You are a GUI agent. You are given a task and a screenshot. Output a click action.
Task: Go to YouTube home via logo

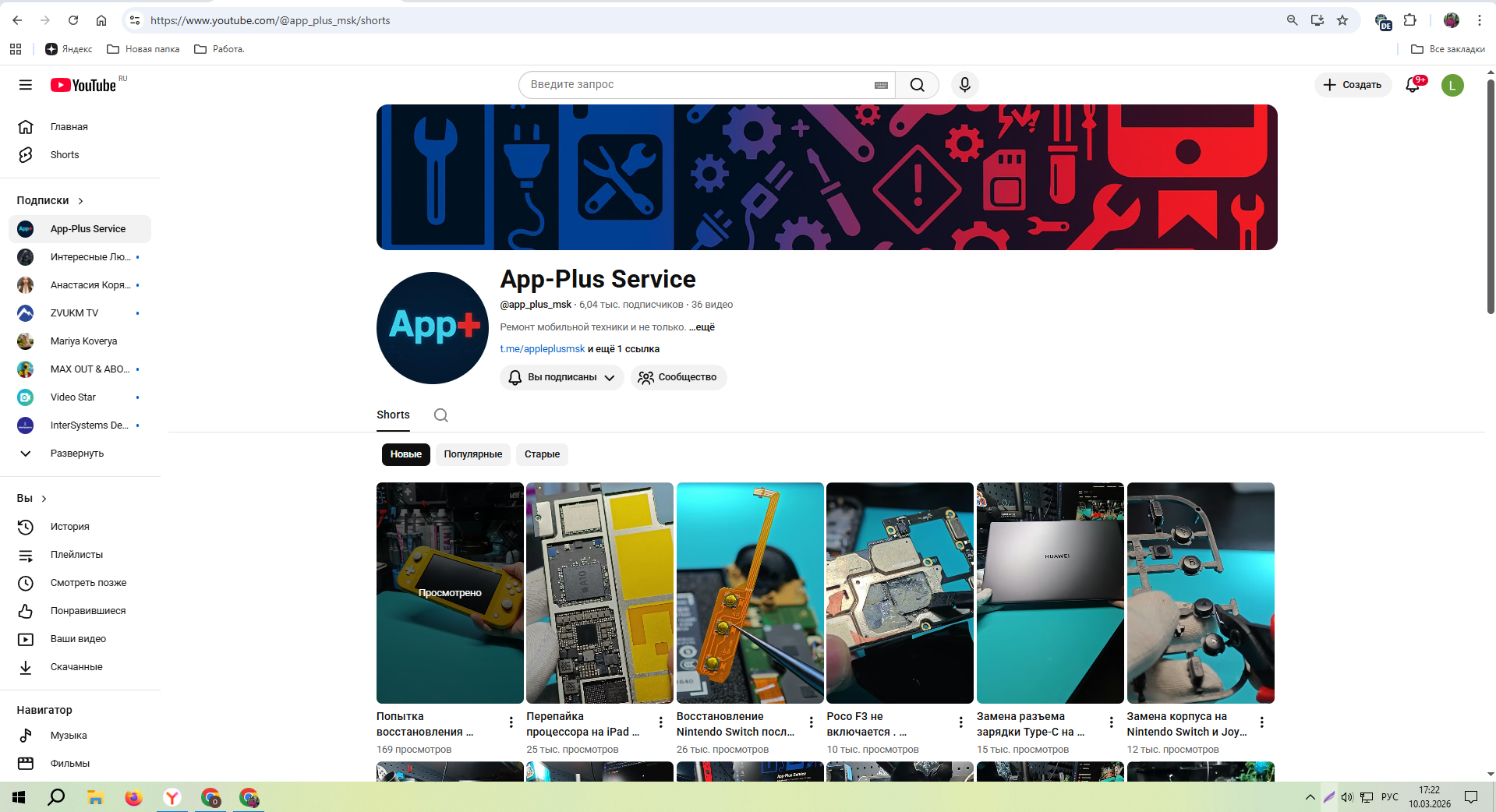(84, 85)
